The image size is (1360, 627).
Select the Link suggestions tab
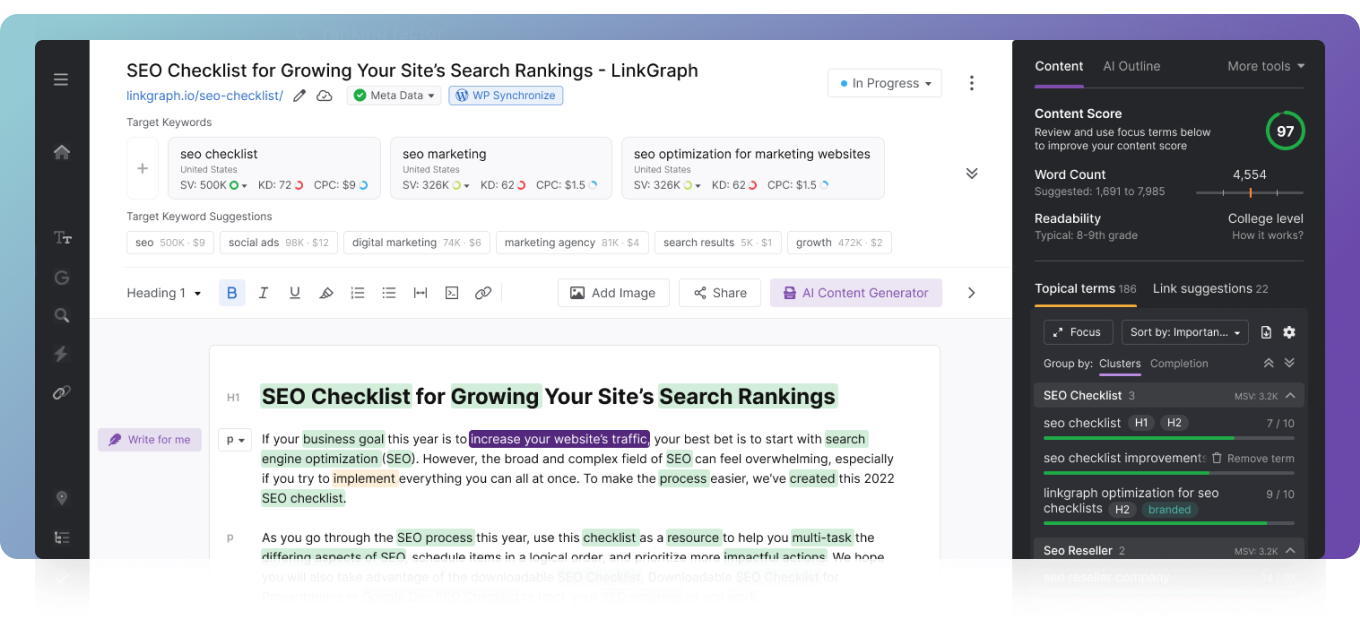pos(1210,289)
